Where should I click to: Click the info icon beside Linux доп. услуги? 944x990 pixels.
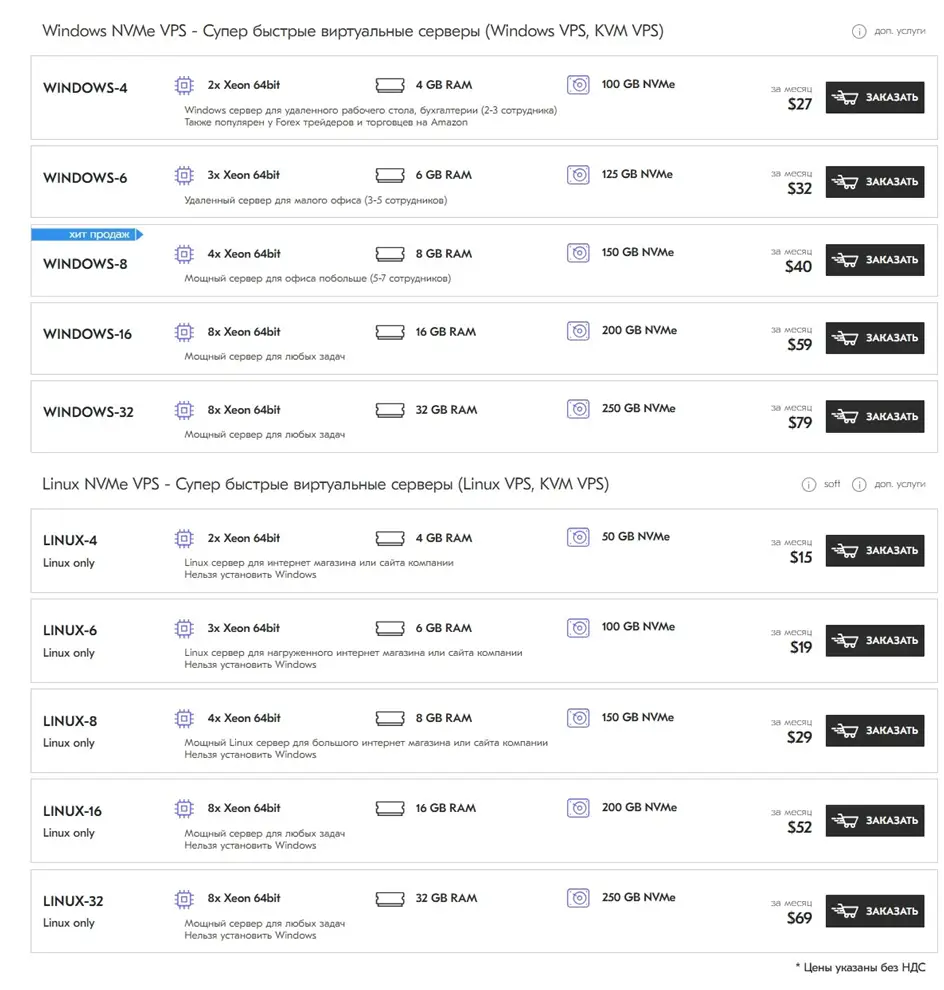point(859,484)
